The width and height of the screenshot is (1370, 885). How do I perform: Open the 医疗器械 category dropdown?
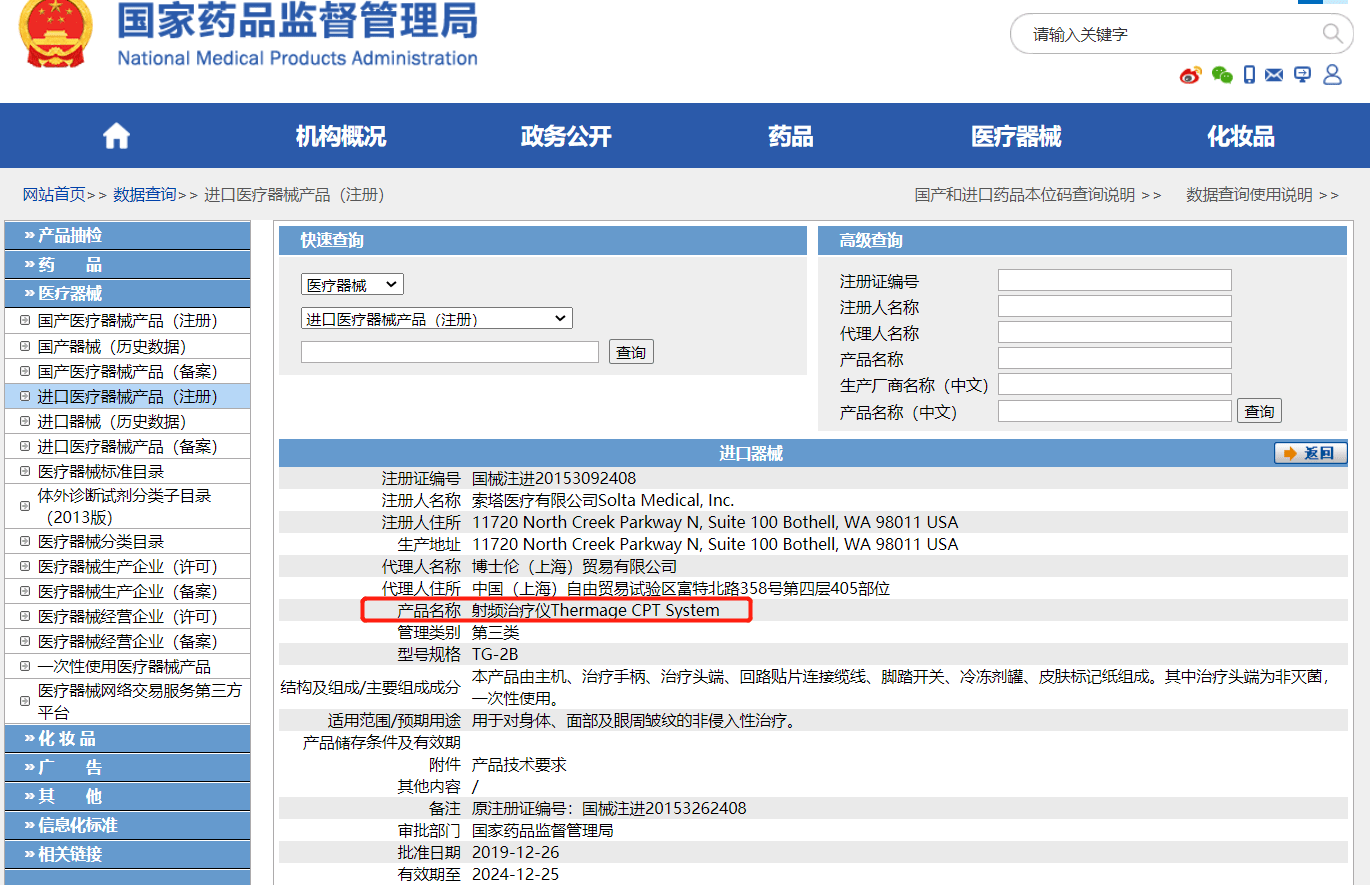352,285
